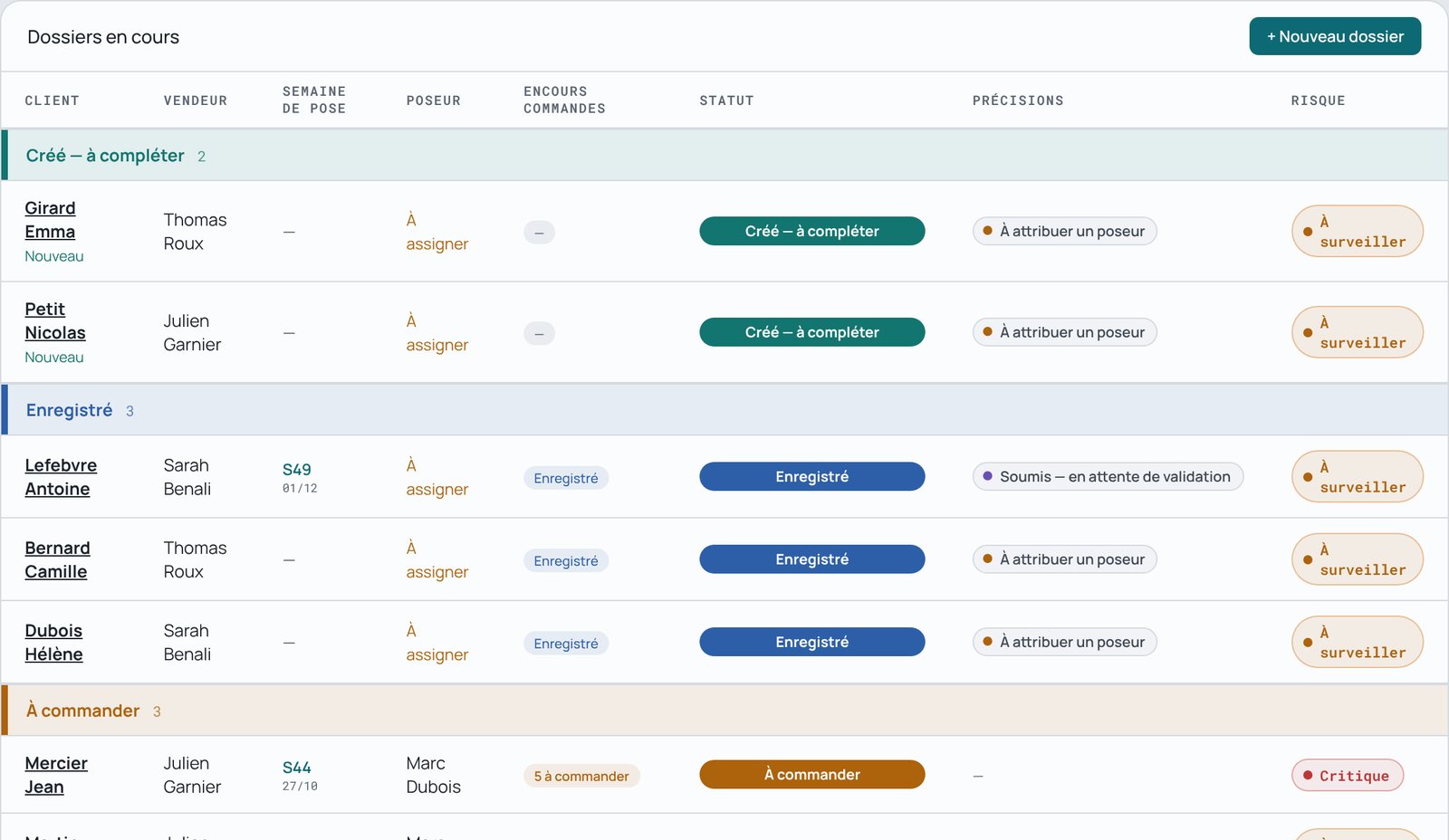The image size is (1449, 840).
Task: Click the Nouveau dossier button
Action: click(x=1335, y=36)
